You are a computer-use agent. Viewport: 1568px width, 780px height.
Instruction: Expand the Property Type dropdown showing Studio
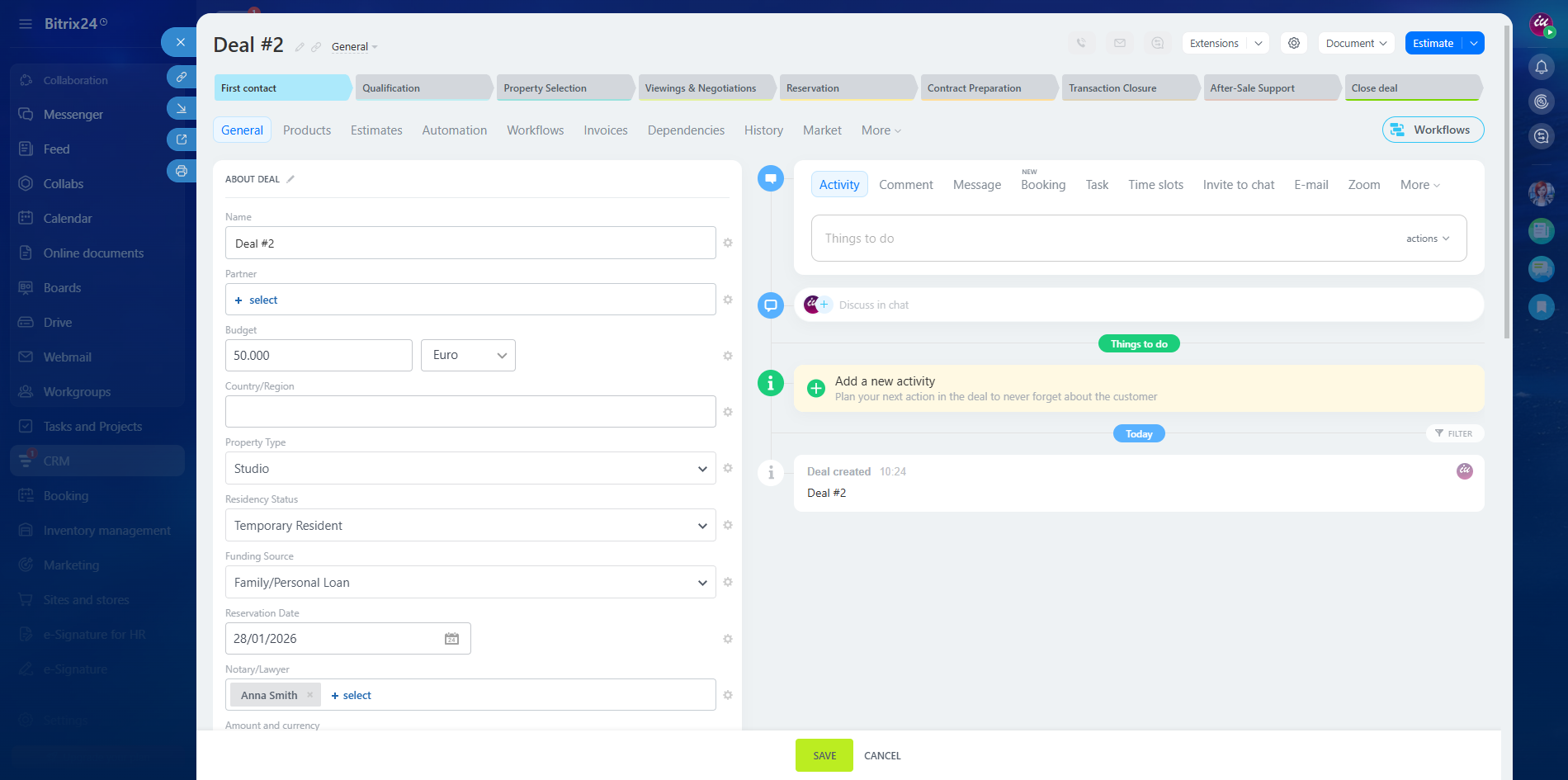(x=470, y=469)
